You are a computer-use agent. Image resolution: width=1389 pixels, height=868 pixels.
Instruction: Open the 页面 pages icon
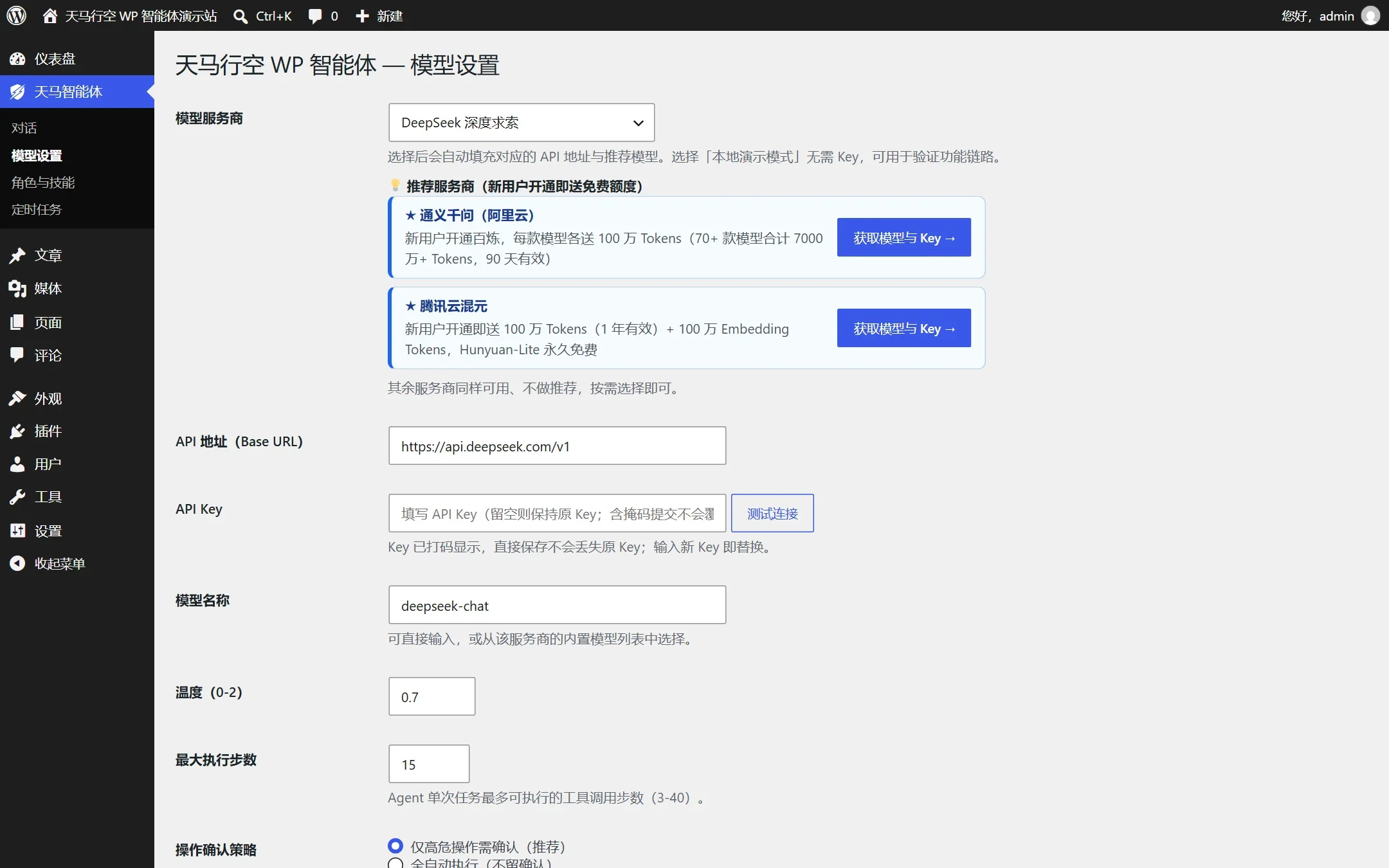17,322
